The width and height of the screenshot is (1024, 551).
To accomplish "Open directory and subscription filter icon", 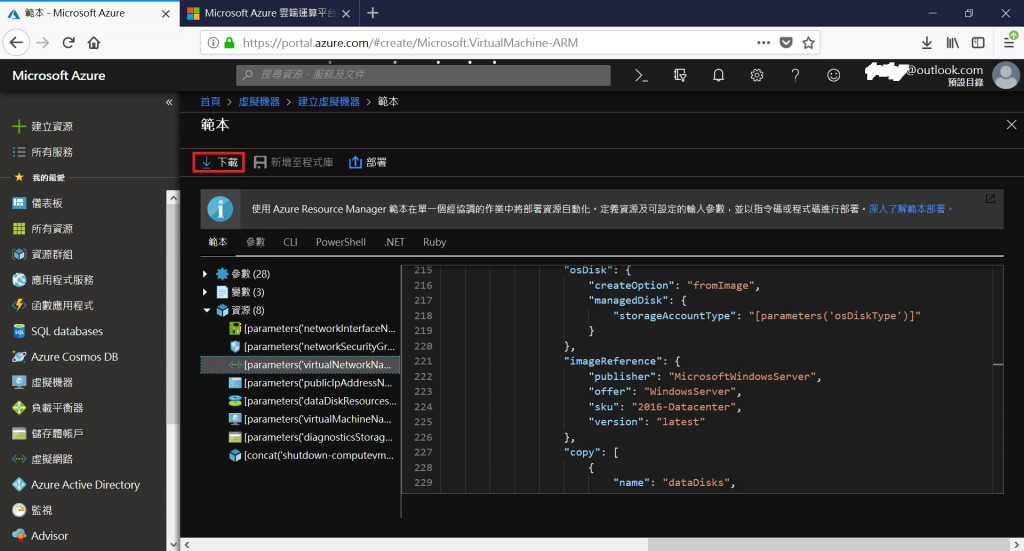I will click(680, 75).
